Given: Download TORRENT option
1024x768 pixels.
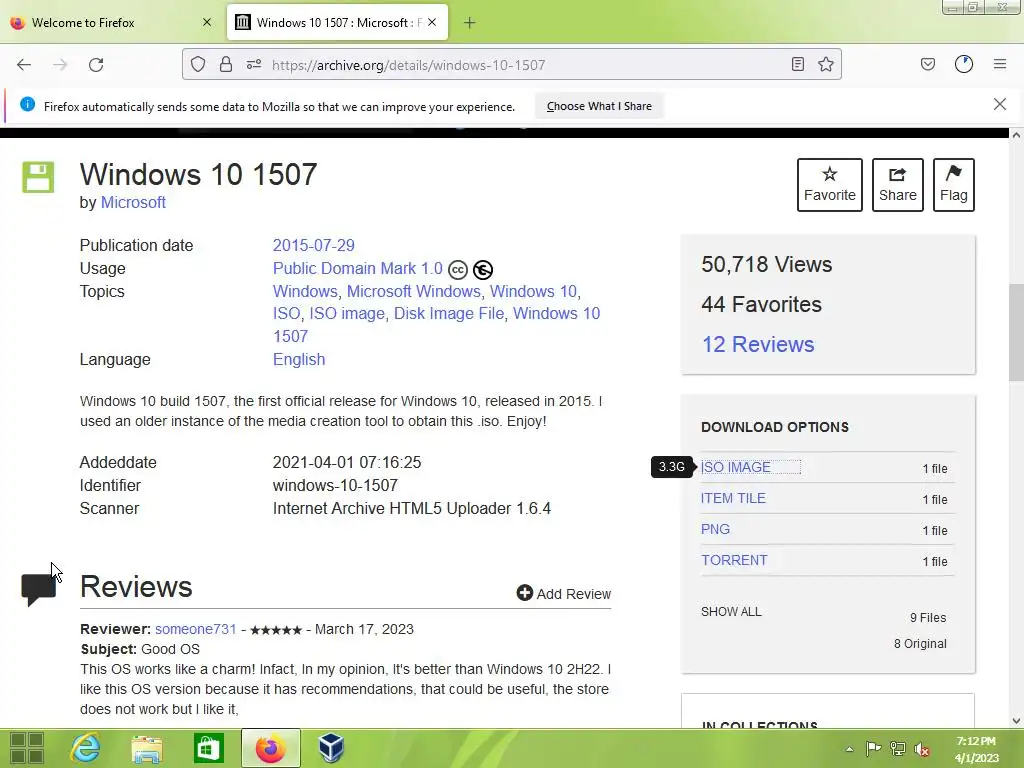Looking at the screenshot, I should (734, 560).
